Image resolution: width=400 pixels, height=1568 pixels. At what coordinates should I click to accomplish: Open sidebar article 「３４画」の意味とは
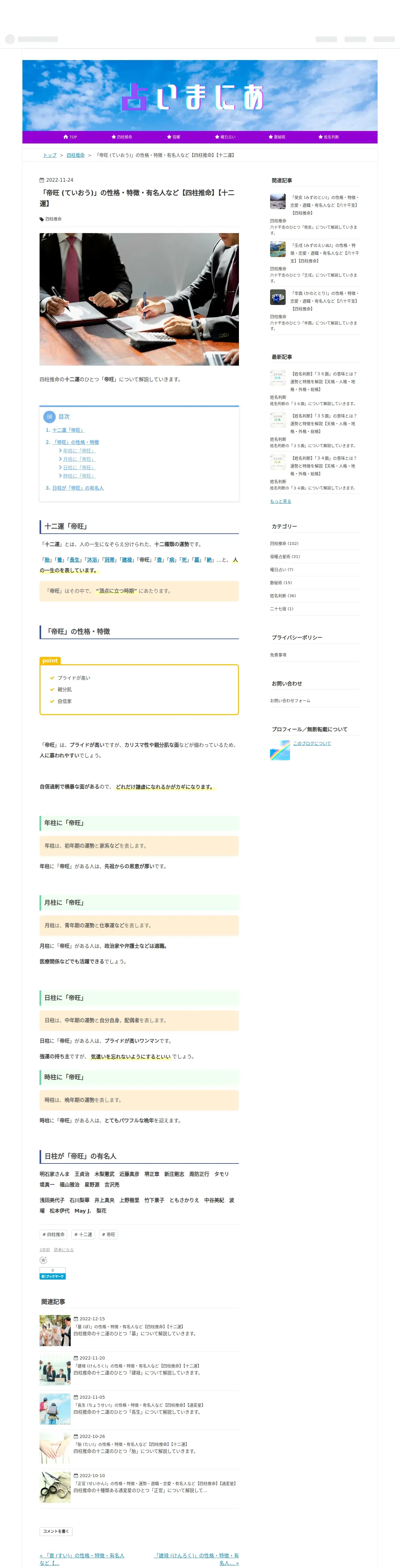click(324, 466)
